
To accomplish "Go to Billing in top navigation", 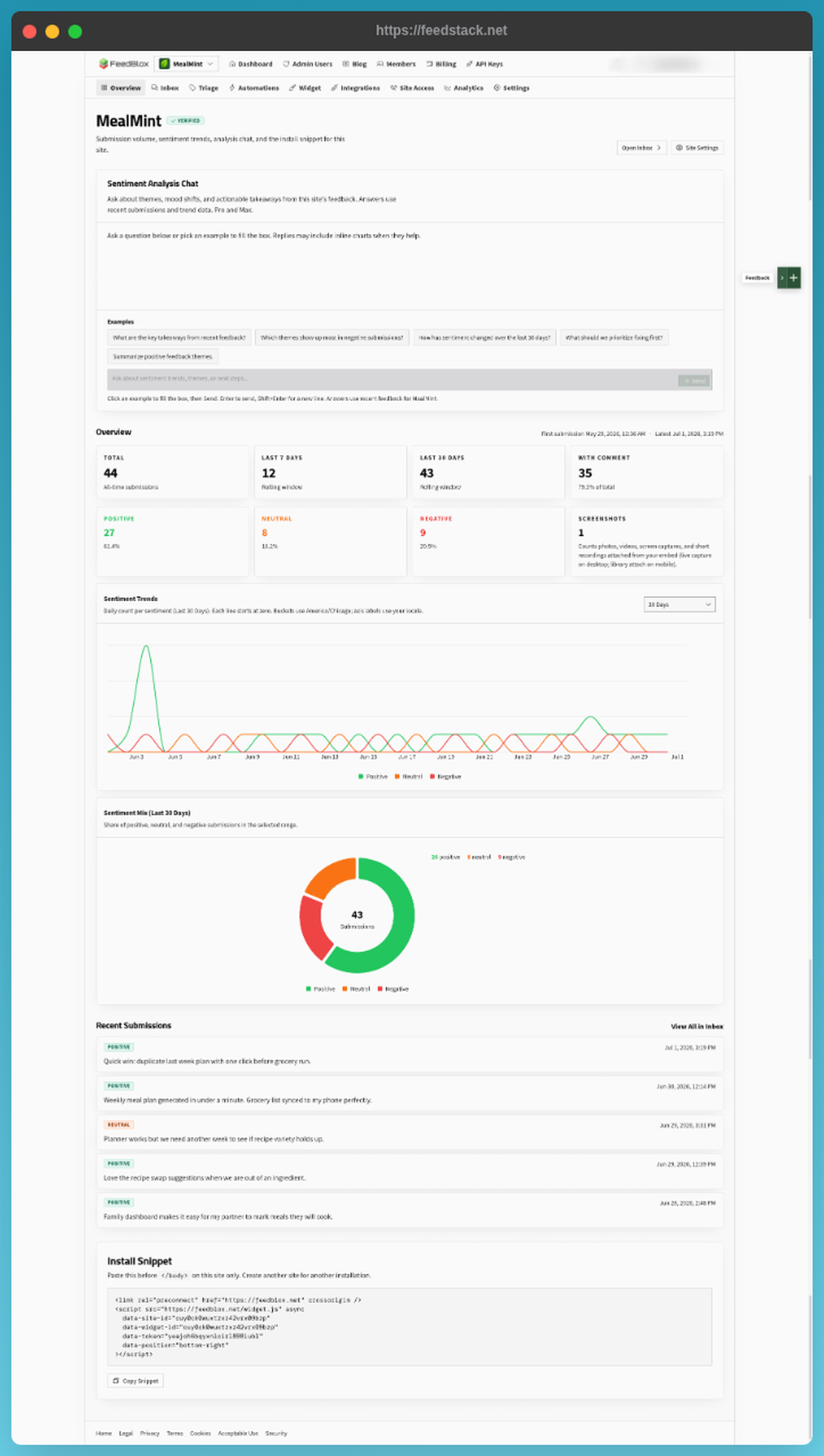I will (x=442, y=63).
